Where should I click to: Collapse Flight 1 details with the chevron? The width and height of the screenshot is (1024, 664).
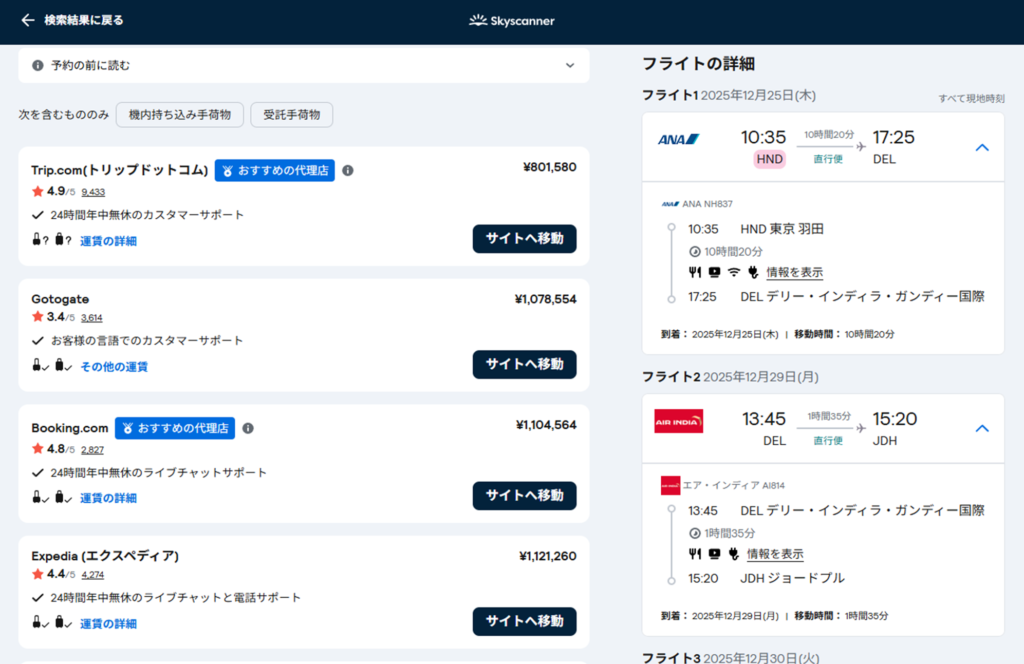[x=981, y=147]
